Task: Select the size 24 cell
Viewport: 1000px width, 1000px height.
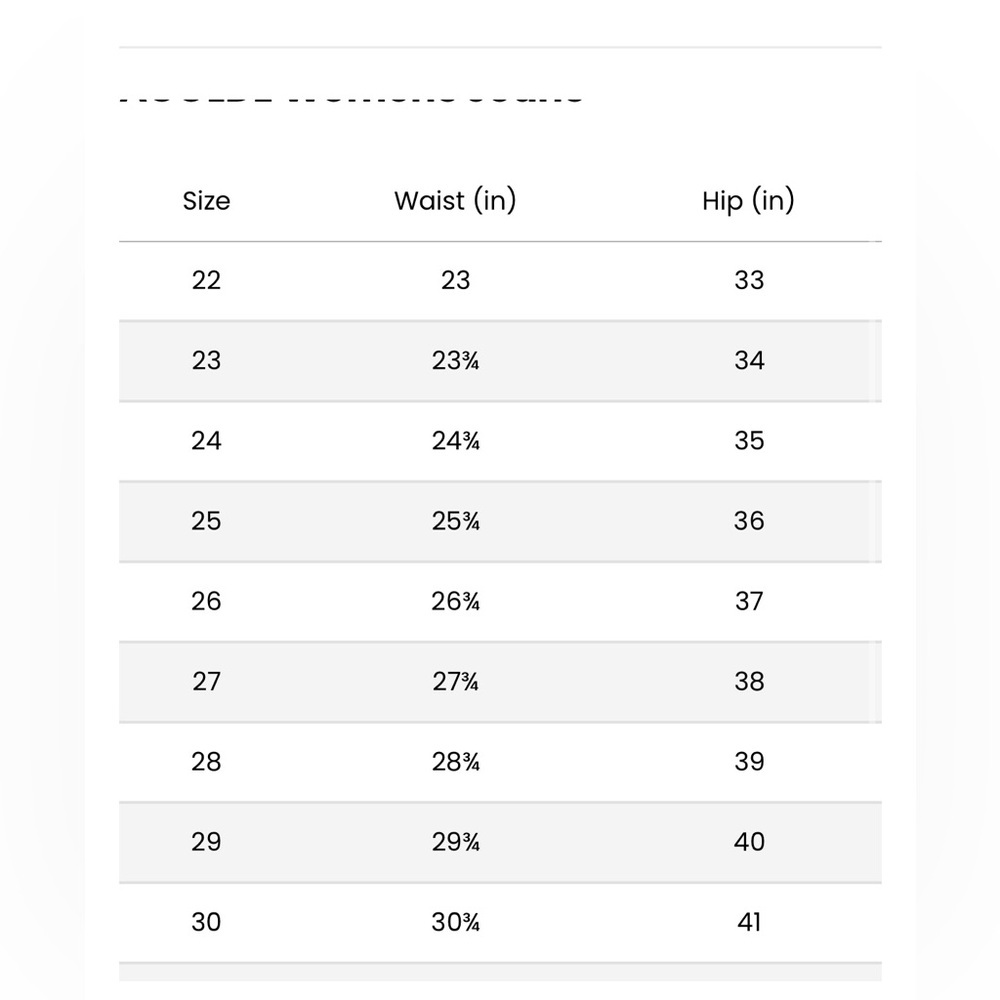Action: [206, 441]
